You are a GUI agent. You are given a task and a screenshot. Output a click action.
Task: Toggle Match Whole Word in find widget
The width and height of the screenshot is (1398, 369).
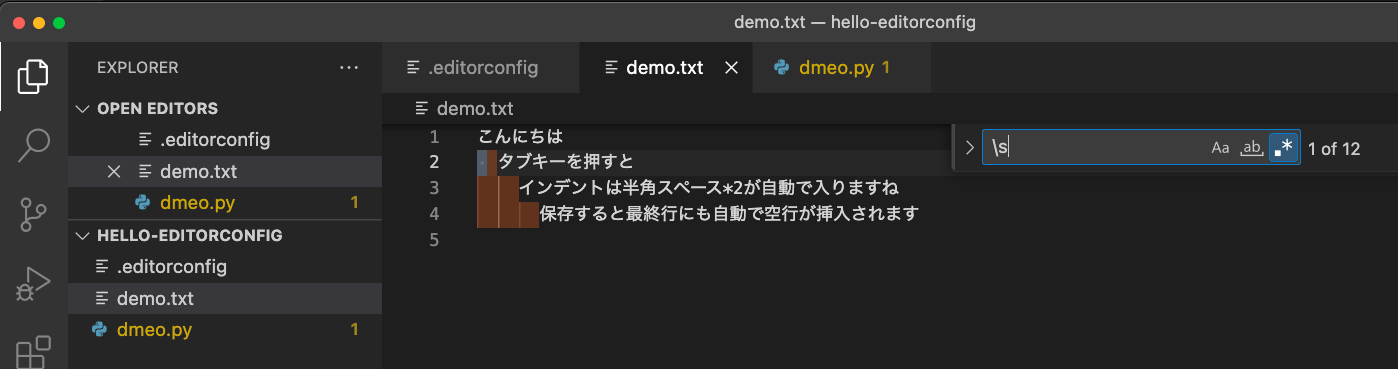pos(1251,148)
